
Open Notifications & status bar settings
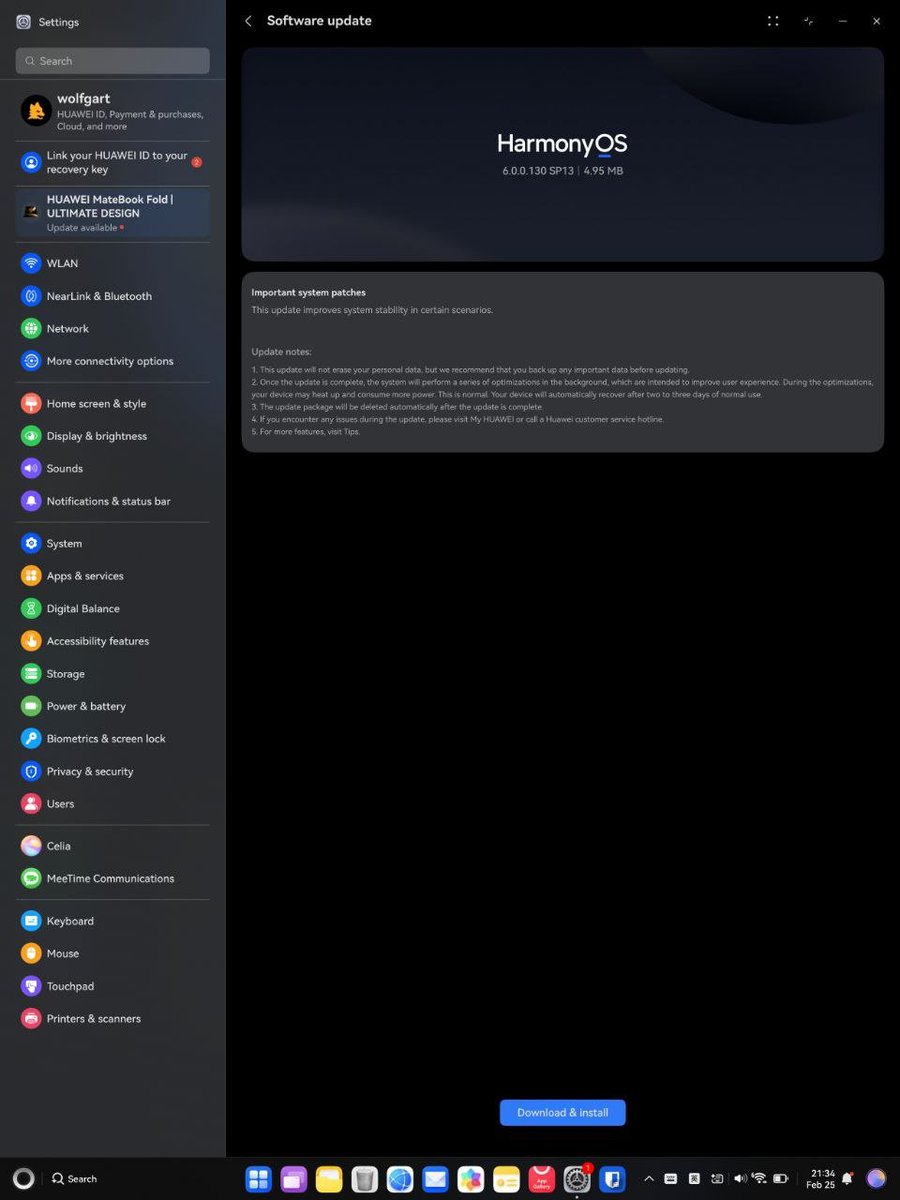click(x=112, y=501)
